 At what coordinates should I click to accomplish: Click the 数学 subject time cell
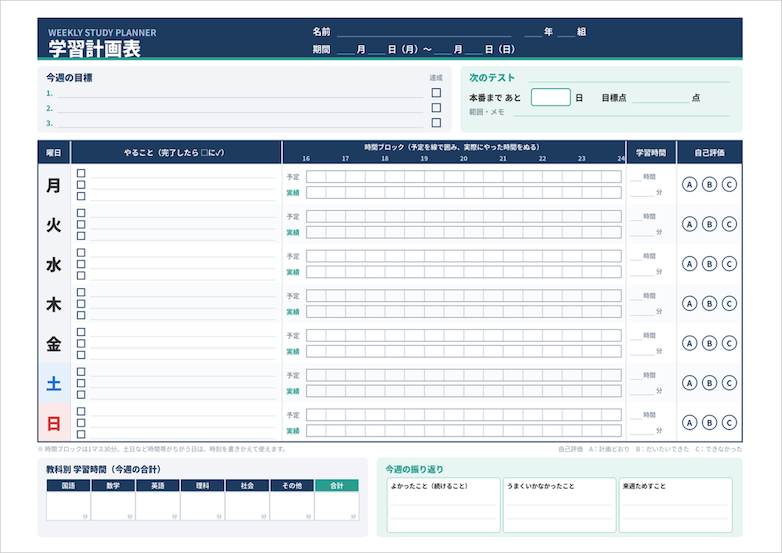pyautogui.click(x=113, y=506)
